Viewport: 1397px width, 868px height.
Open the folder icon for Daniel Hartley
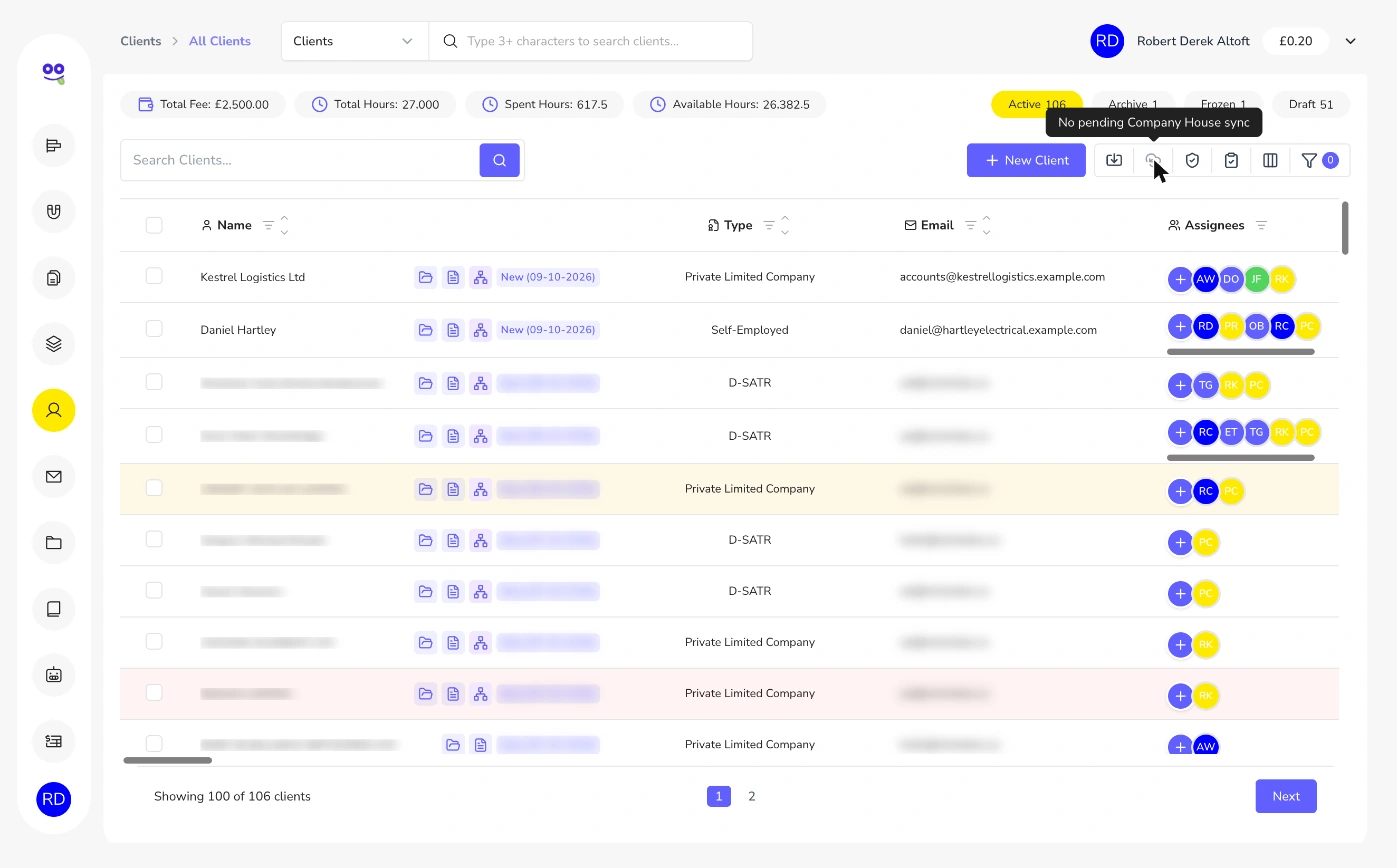tap(425, 330)
